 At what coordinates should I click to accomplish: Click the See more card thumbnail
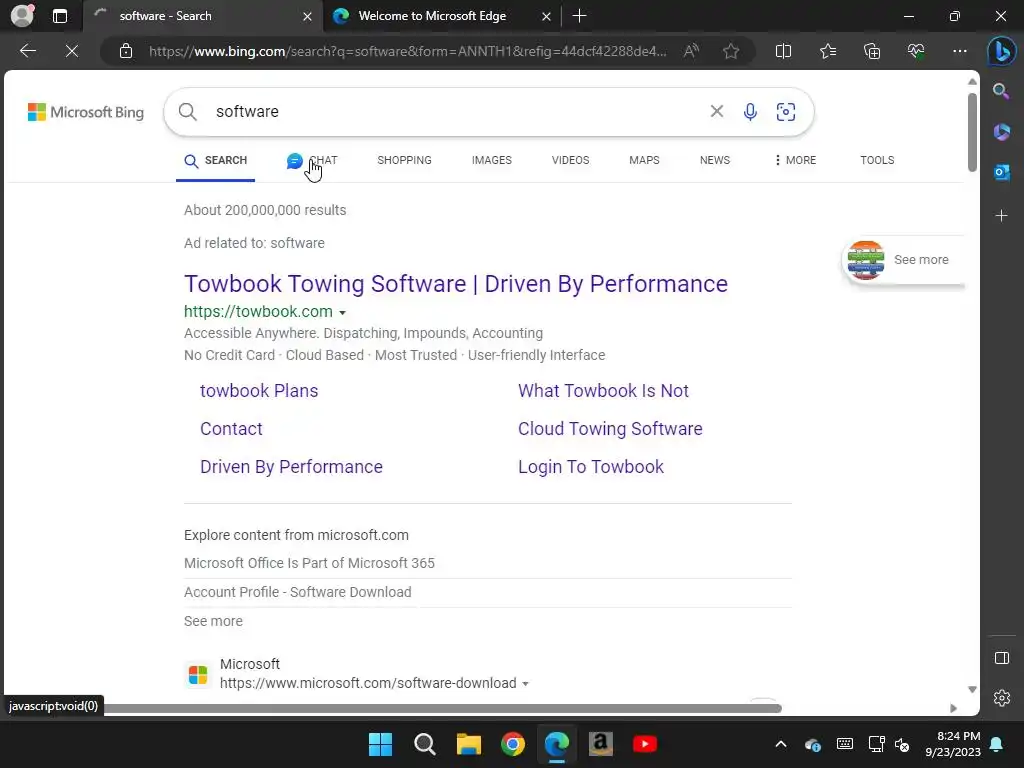point(865,260)
